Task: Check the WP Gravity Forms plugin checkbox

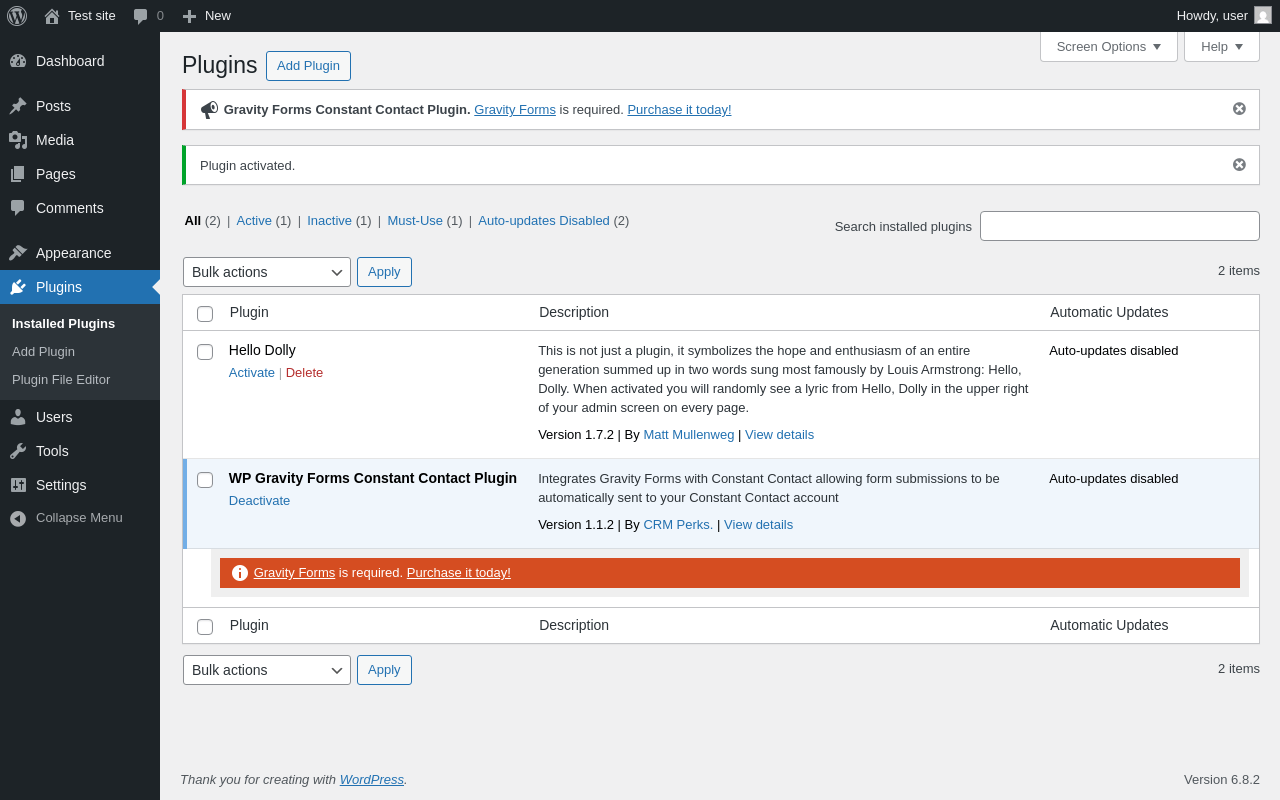Action: point(205,480)
